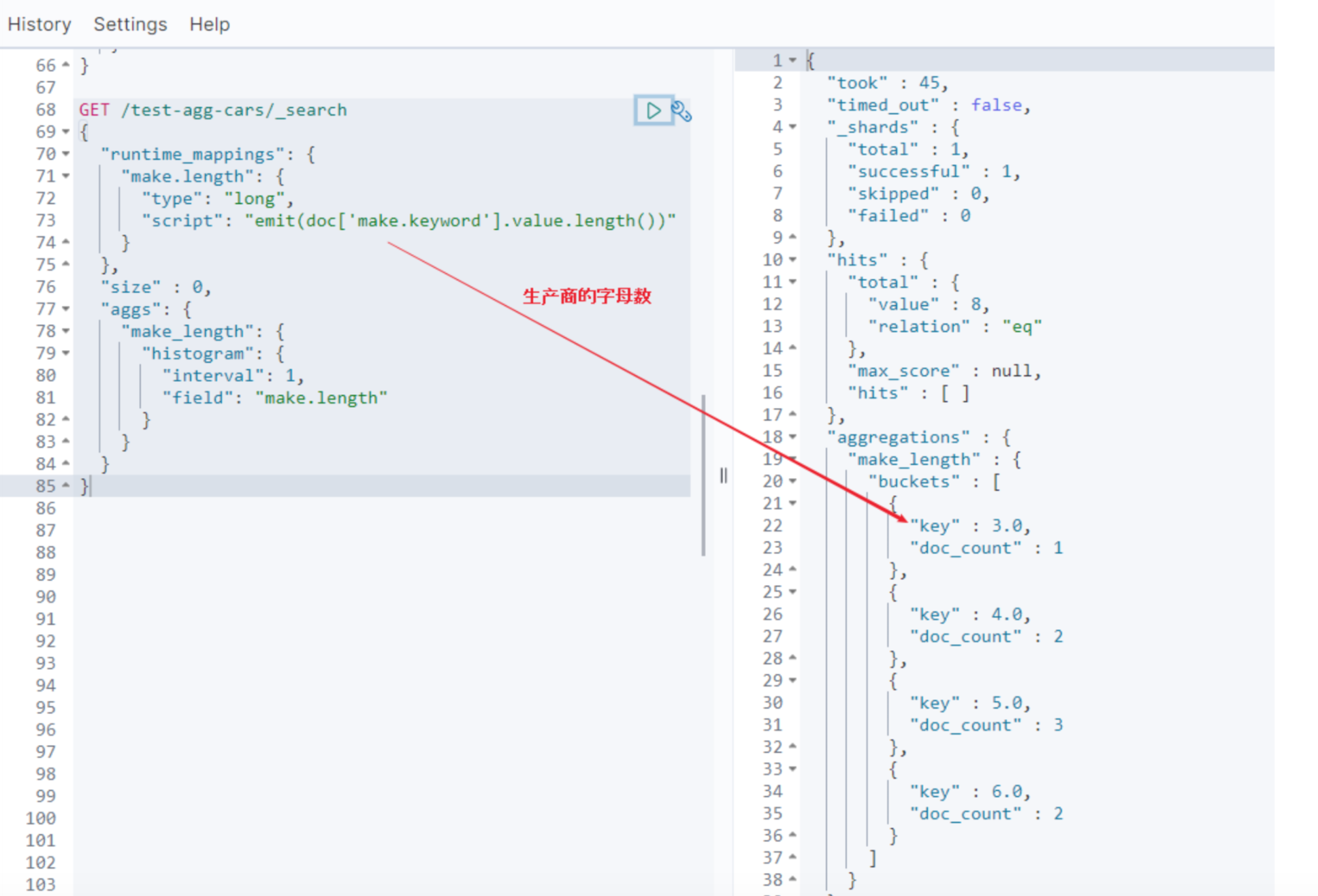Click empty editor line 90
The width and height of the screenshot is (1318, 896).
click(x=381, y=596)
